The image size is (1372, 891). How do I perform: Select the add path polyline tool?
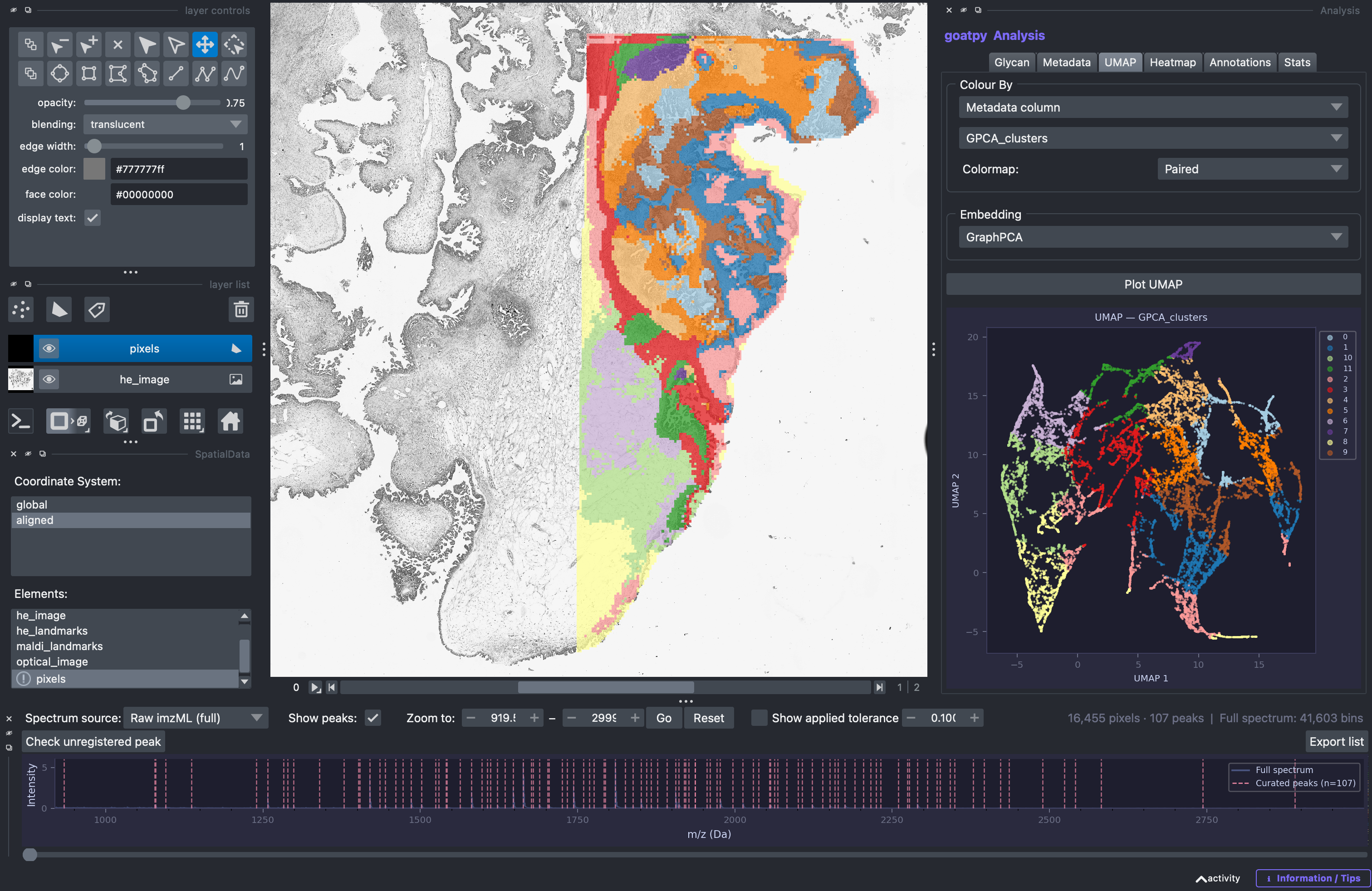(x=205, y=73)
